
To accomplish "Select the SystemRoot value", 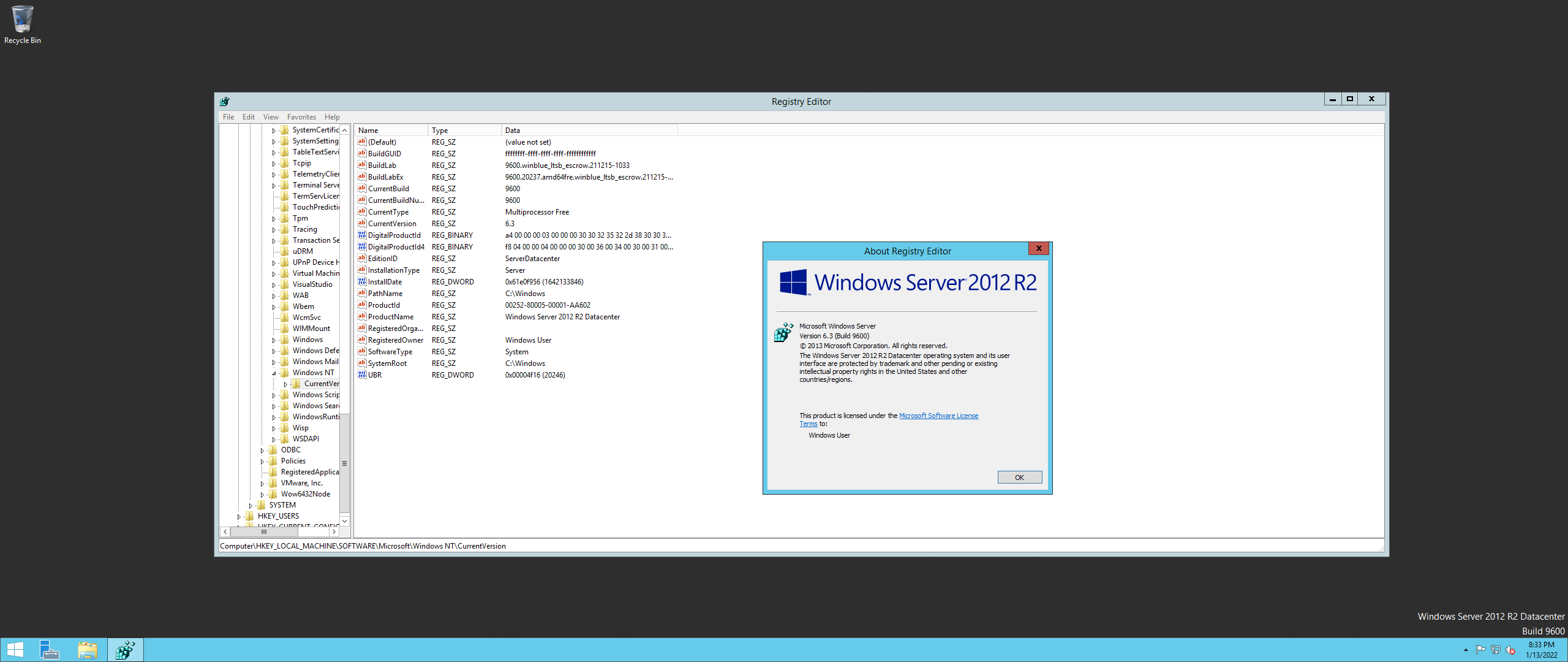I will coord(387,363).
